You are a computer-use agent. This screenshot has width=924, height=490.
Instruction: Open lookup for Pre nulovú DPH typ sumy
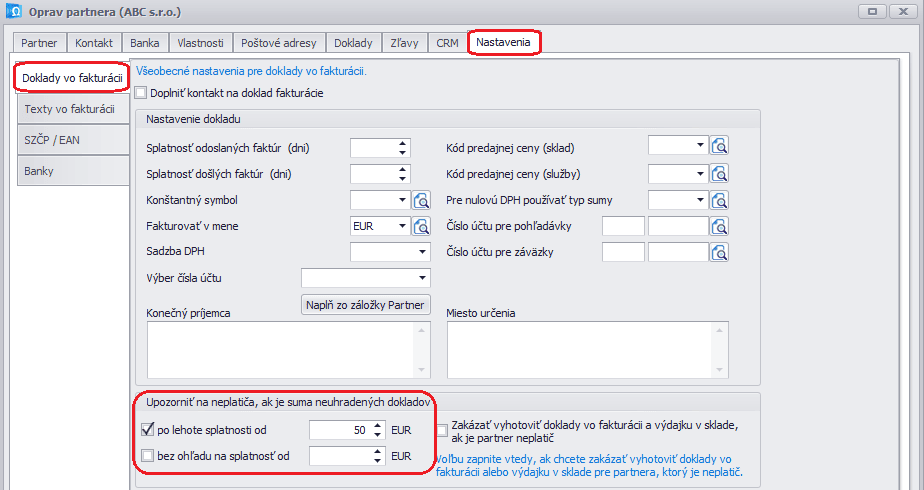click(718, 200)
